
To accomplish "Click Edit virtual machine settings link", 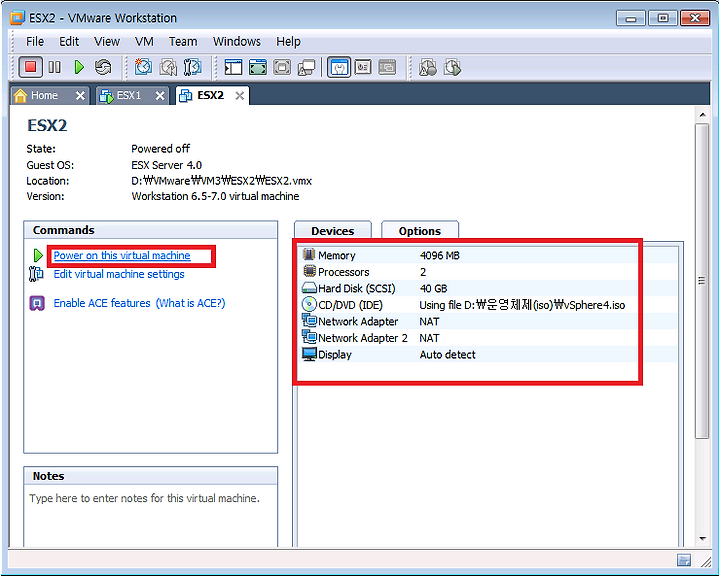I will (119, 274).
